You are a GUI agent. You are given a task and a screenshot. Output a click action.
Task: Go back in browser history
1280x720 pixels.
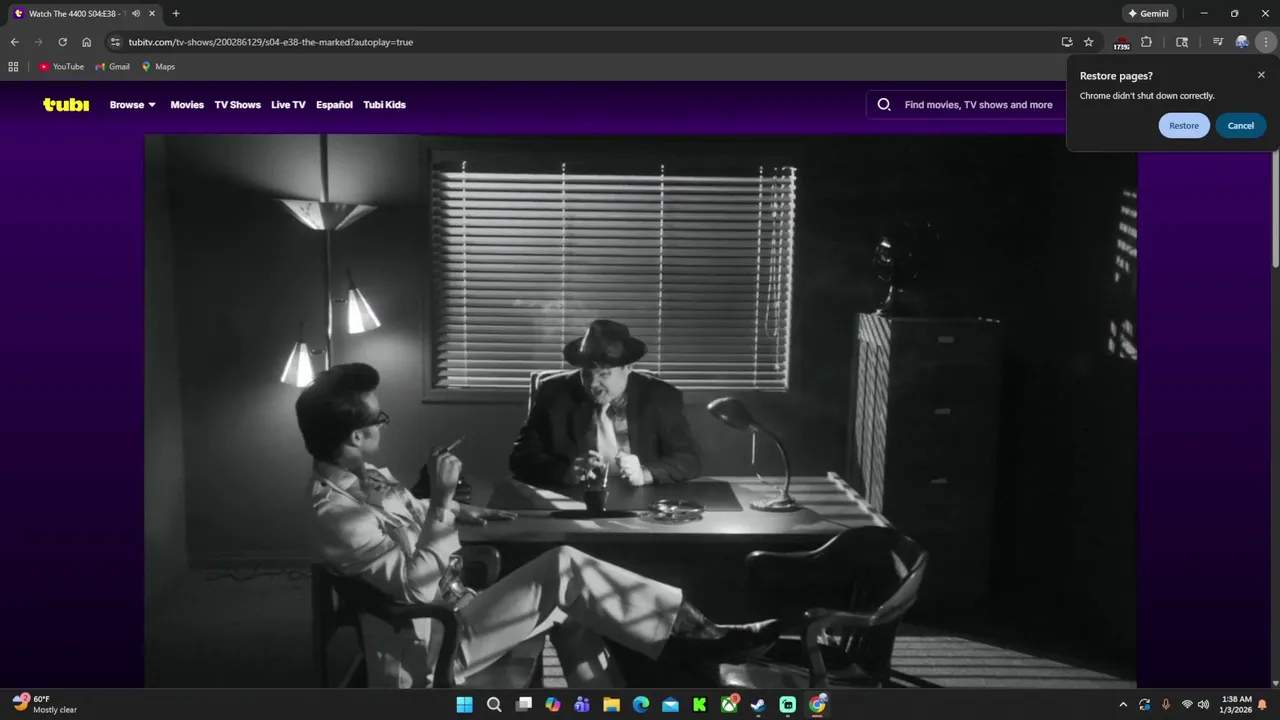[14, 42]
